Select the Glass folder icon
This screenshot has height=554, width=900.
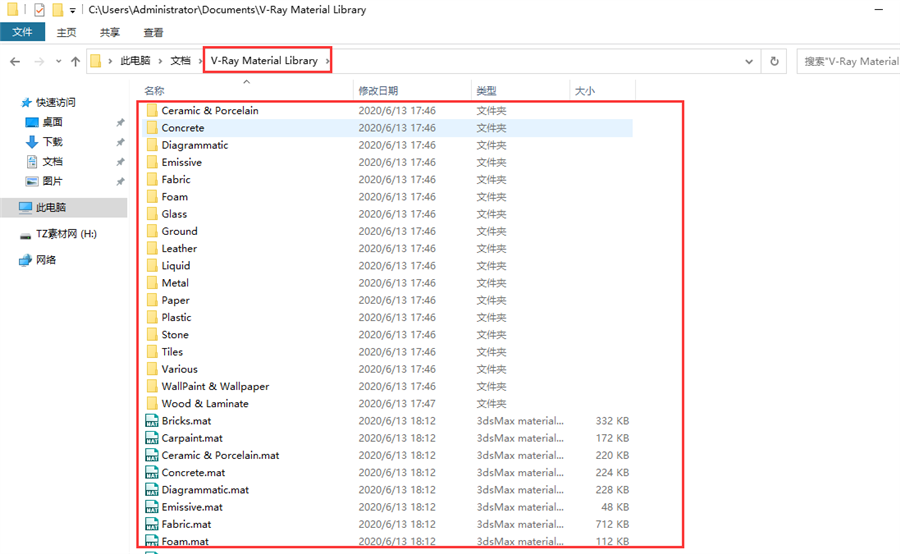152,214
